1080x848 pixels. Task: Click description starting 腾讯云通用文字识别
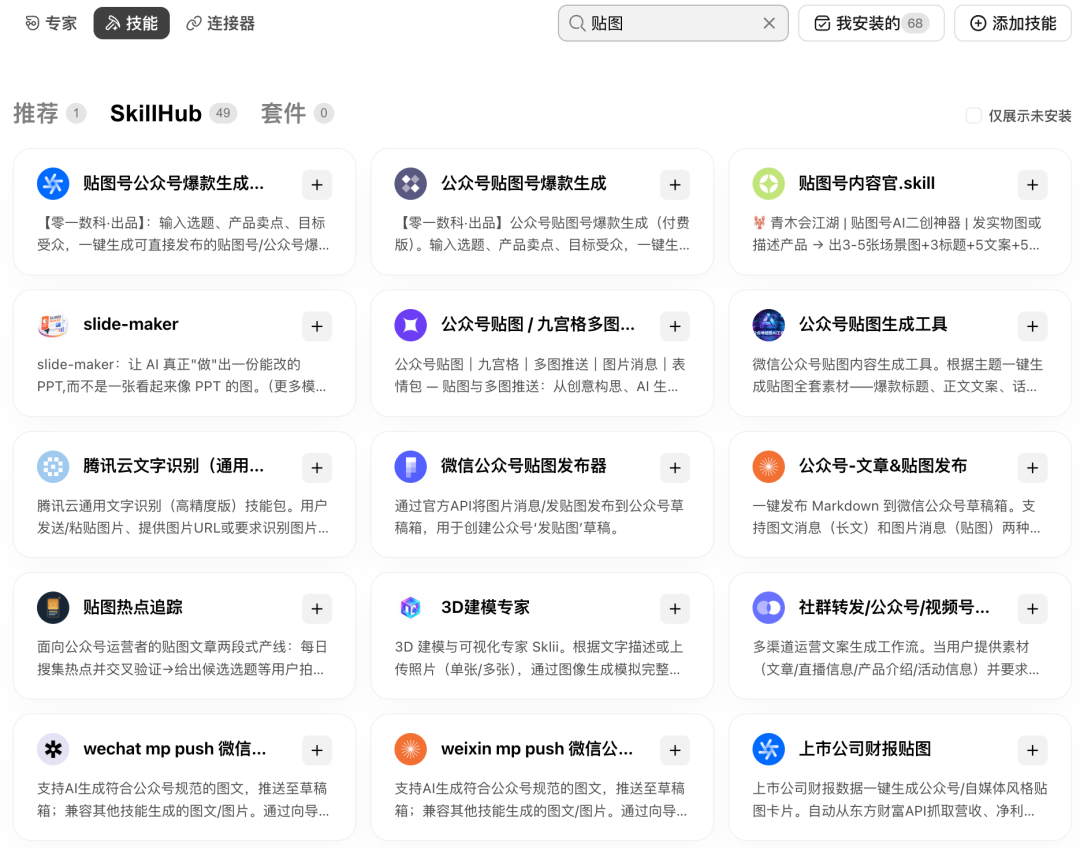[x=183, y=517]
